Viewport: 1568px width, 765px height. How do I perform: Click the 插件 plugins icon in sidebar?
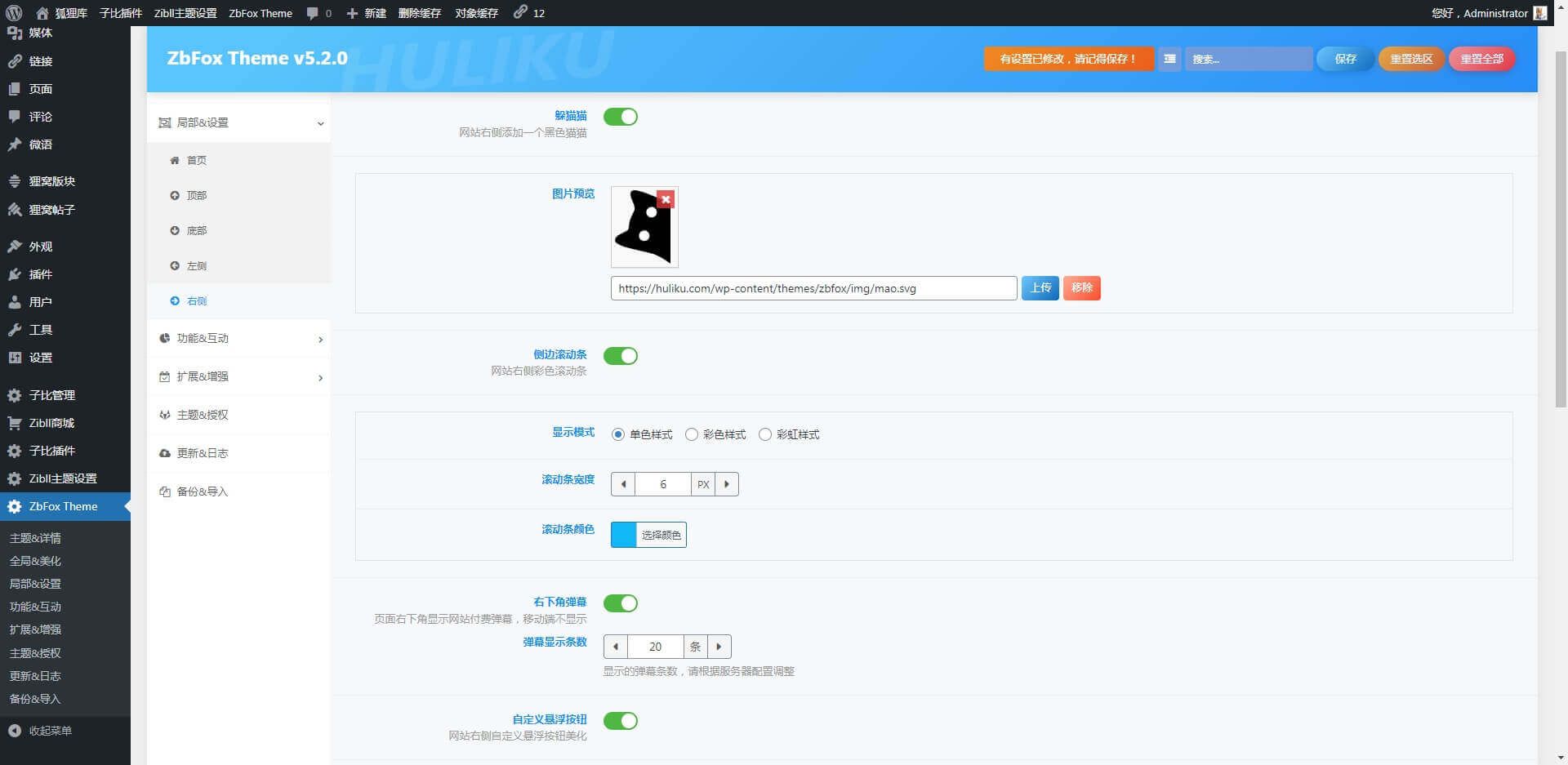[15, 274]
